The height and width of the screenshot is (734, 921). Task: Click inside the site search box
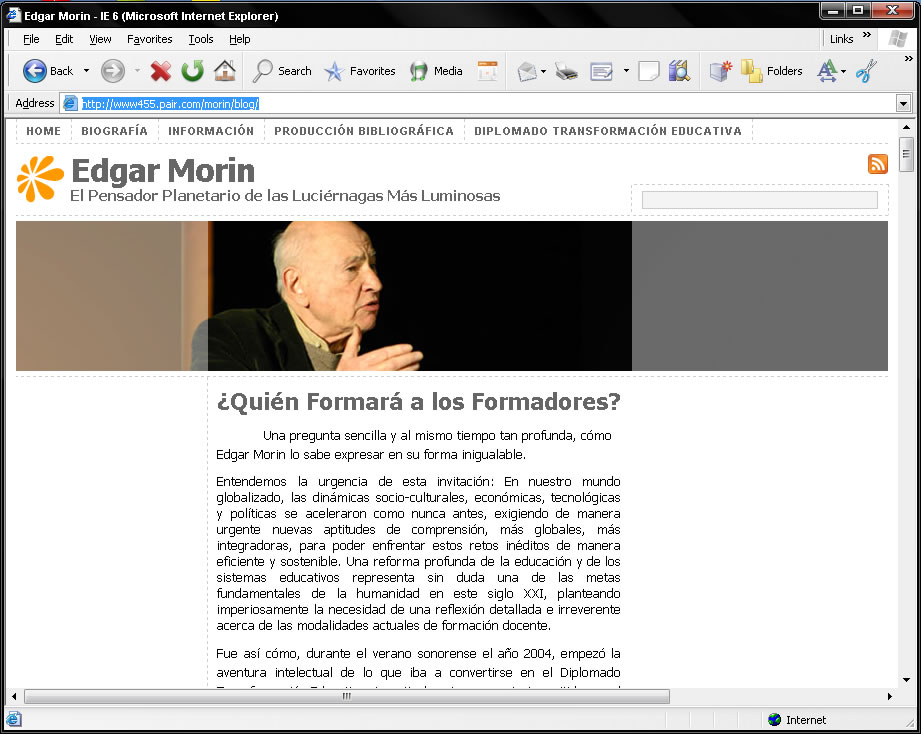point(759,200)
